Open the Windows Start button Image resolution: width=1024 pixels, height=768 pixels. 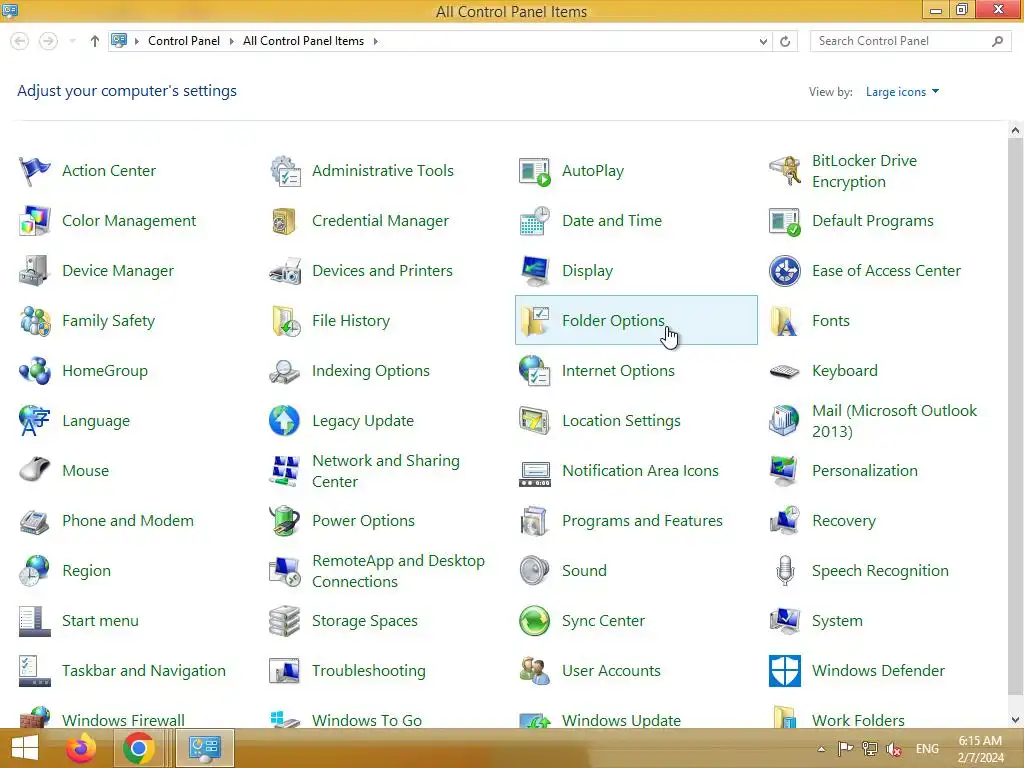point(25,748)
